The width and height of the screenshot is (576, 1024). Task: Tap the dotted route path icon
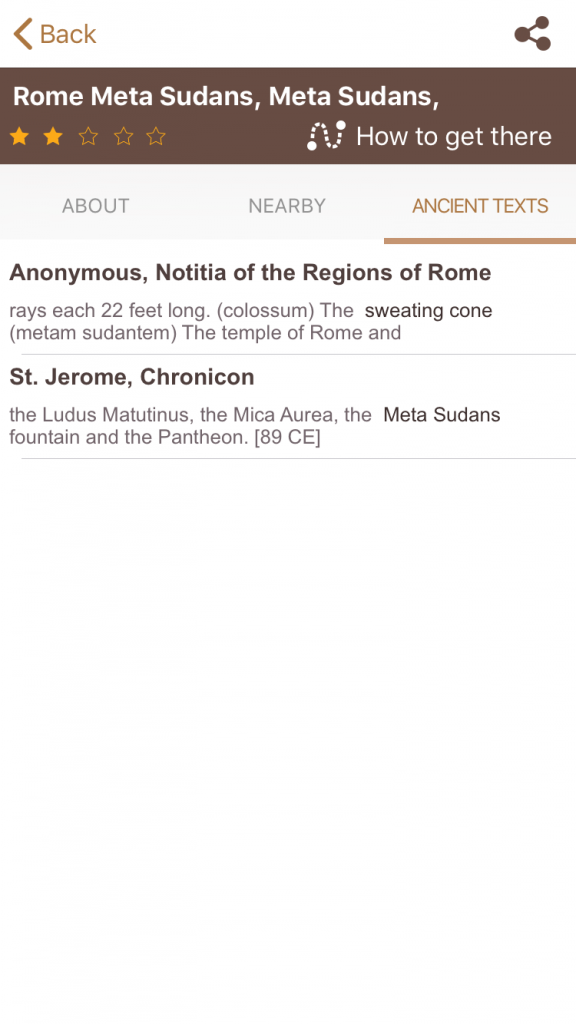tap(326, 136)
